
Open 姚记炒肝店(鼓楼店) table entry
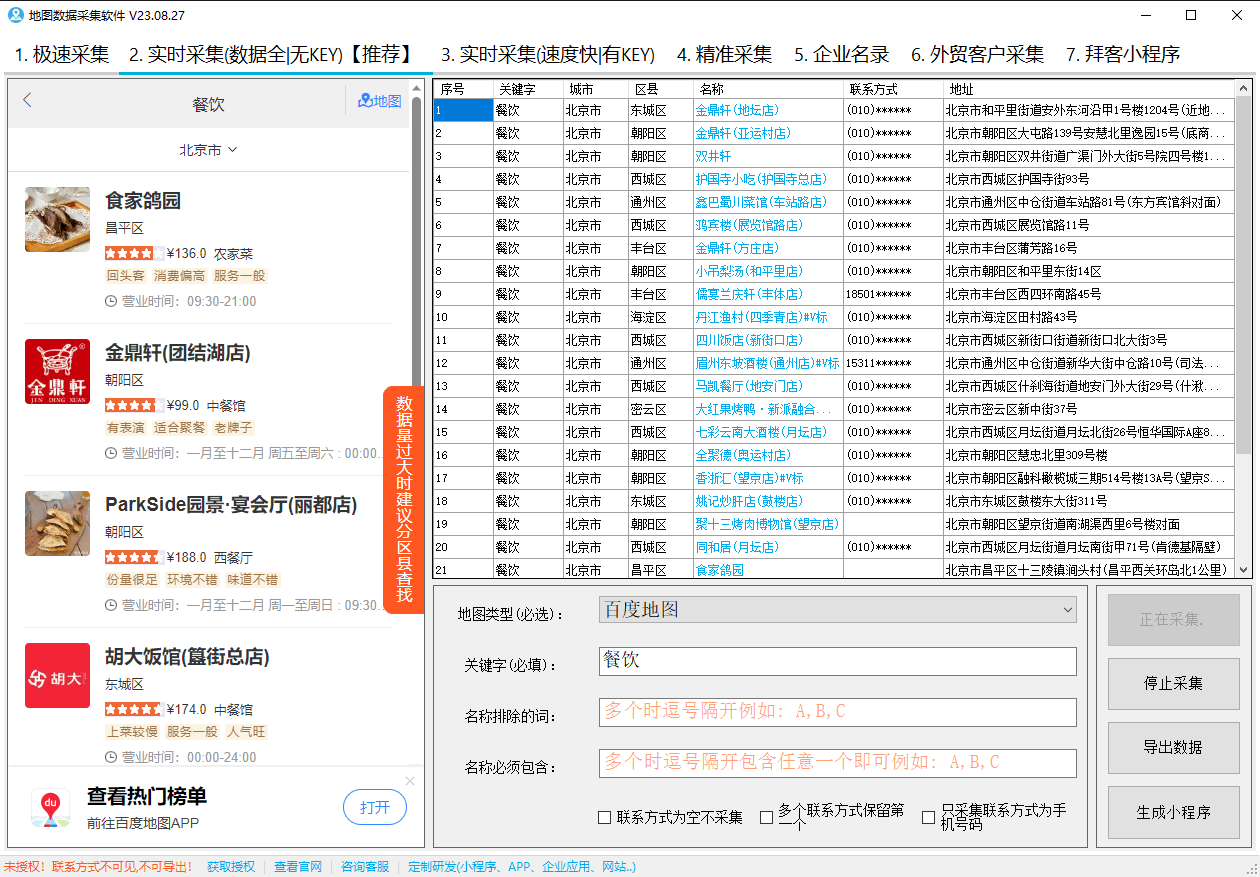(749, 501)
